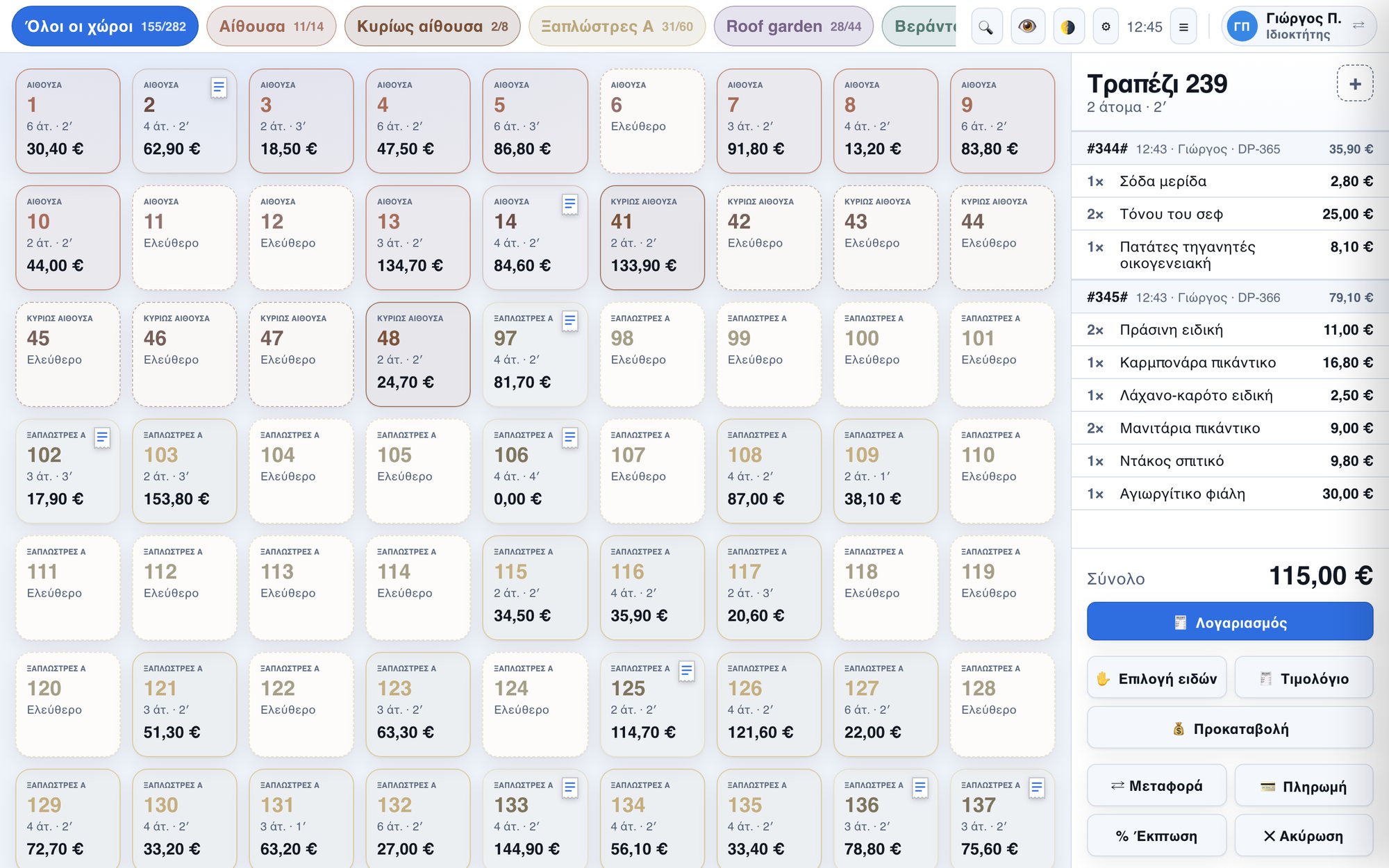Image resolution: width=1389 pixels, height=868 pixels.
Task: Click the % Έκπτωση button
Action: point(1157,835)
